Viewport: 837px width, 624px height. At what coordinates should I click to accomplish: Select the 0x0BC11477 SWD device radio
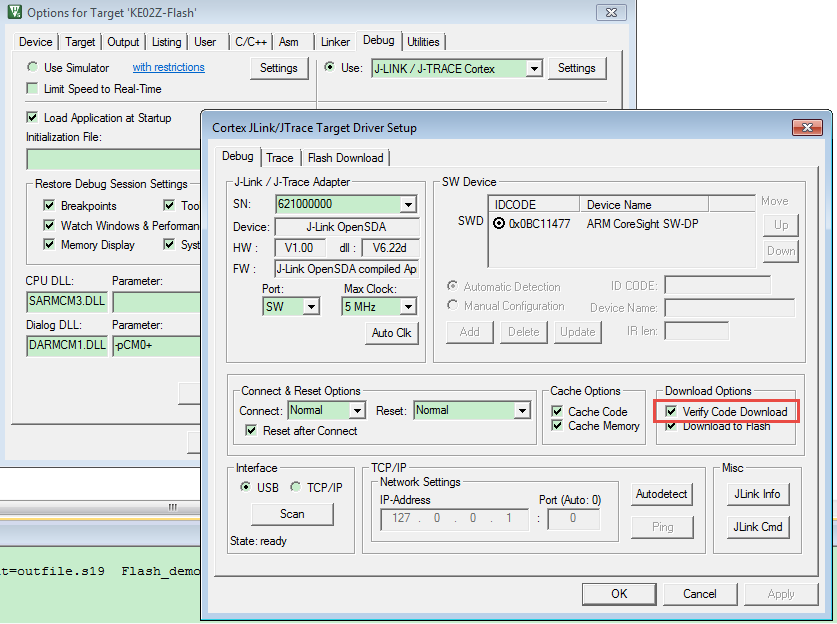pos(499,223)
